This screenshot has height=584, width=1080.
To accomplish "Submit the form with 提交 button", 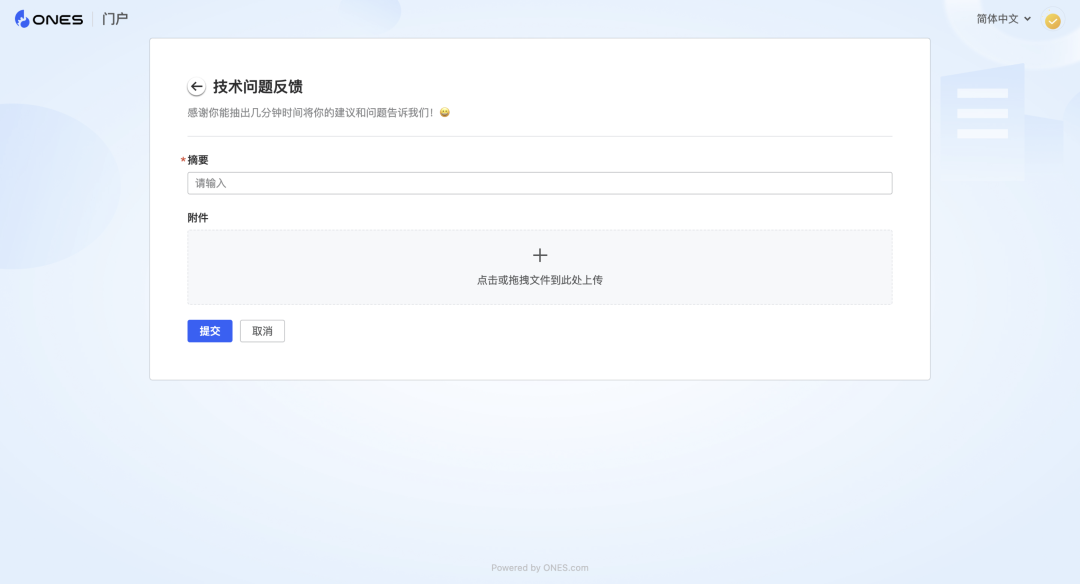I will [209, 331].
